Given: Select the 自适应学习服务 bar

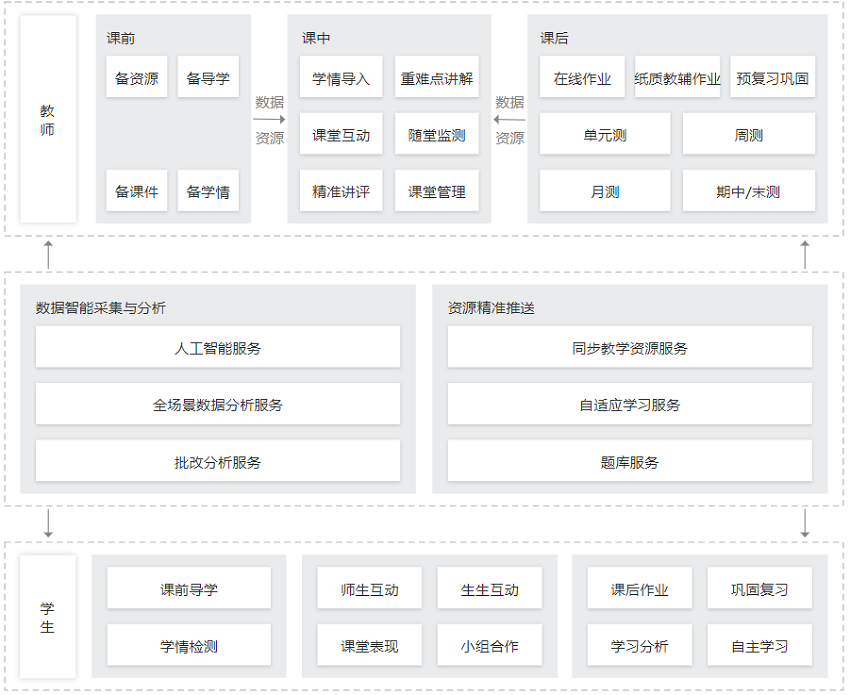Looking at the screenshot, I should (x=630, y=404).
